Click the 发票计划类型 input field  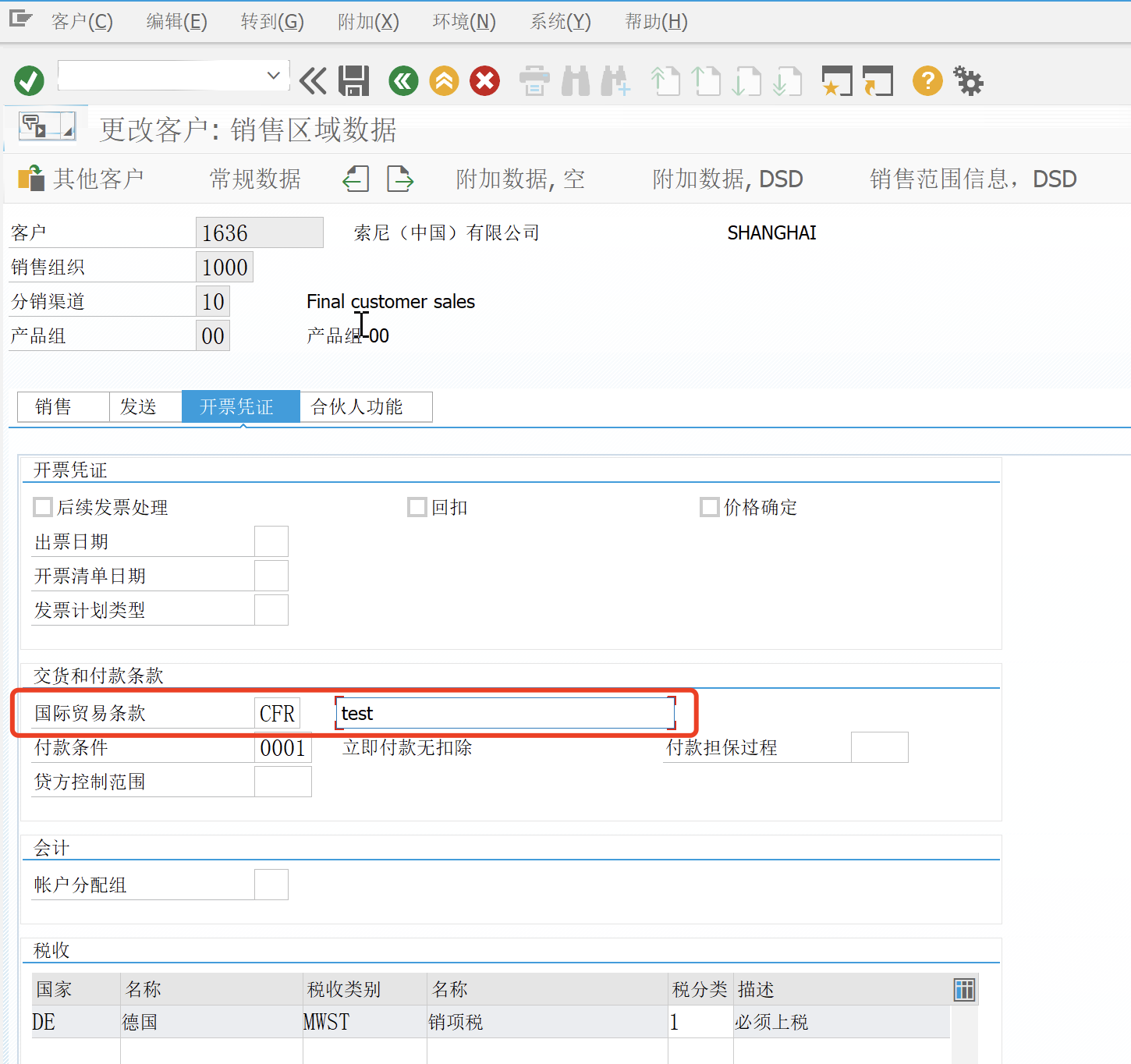(x=271, y=610)
